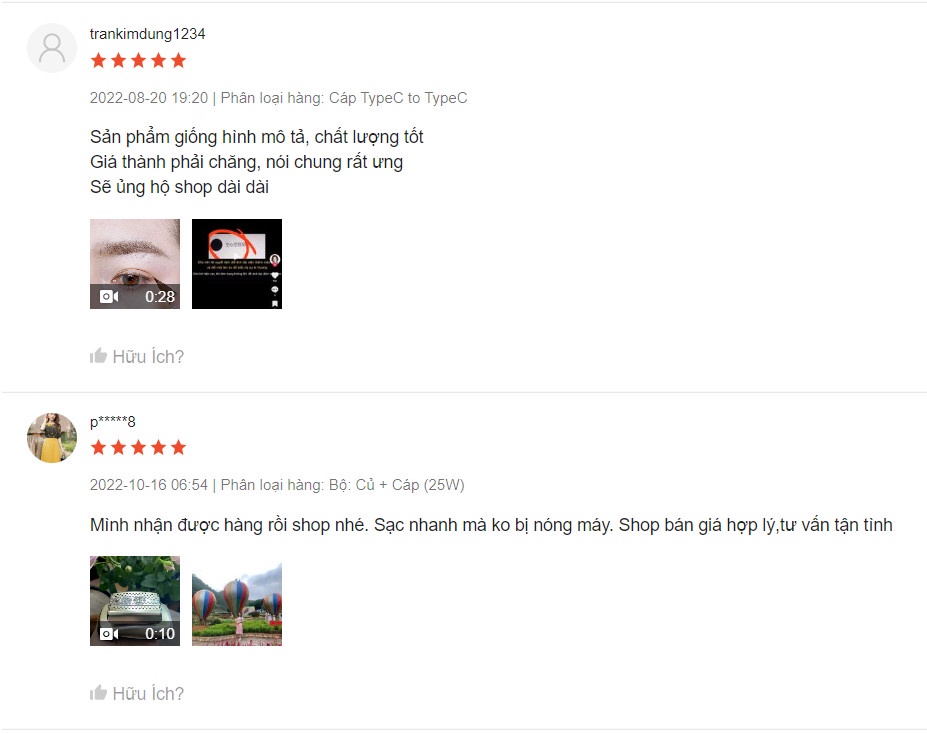Viewport: 927px width, 734px height.
Task: Click first star in p*****8's rating
Action: (x=99, y=447)
